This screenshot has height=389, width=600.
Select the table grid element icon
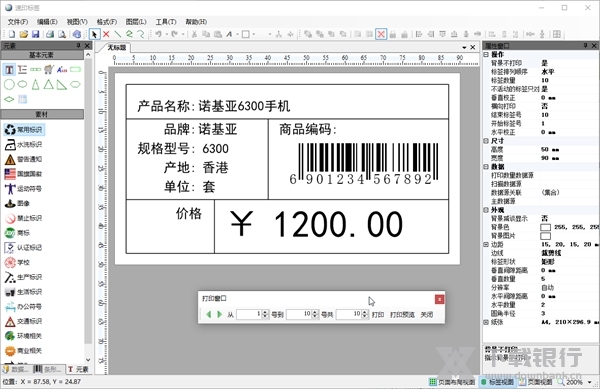23,99
